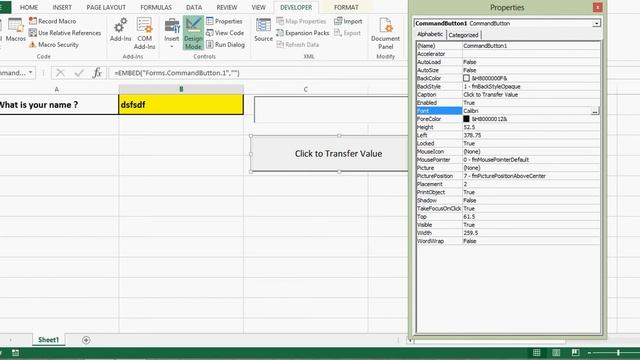Switch to Page Break Preview

click(x=575, y=353)
